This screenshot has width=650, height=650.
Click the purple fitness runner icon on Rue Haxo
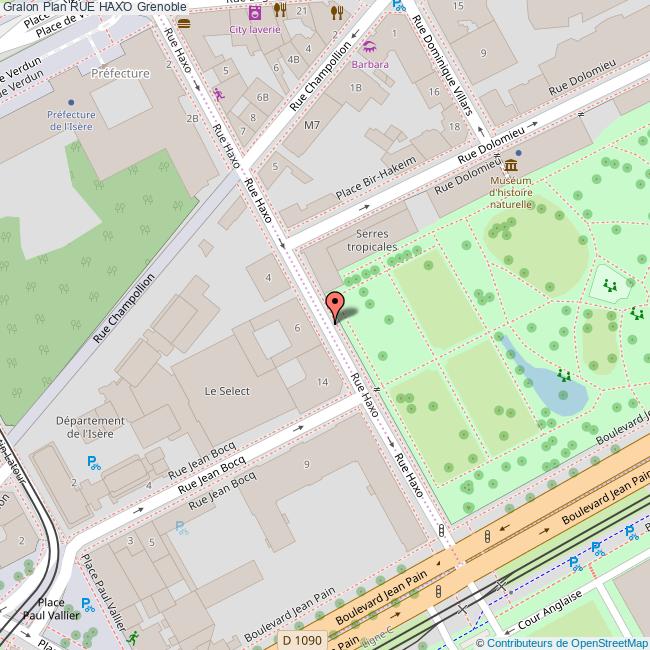219,95
